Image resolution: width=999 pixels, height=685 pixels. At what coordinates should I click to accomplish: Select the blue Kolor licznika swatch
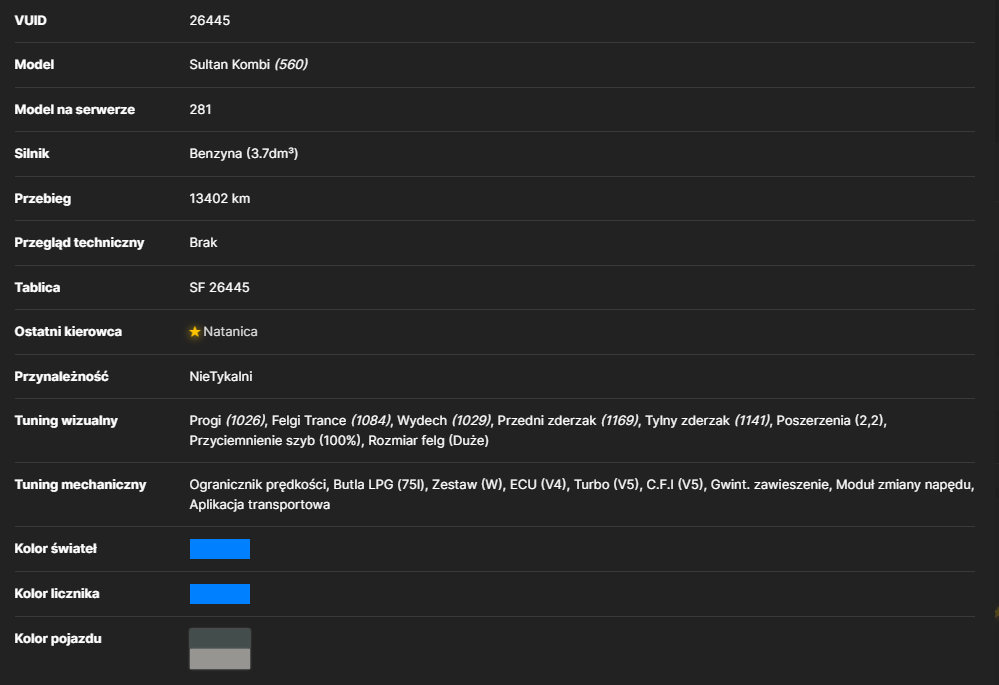pyautogui.click(x=220, y=594)
